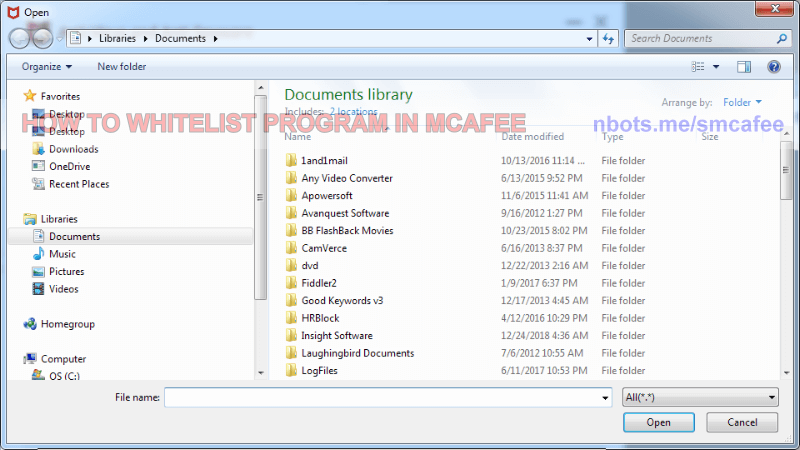Image resolution: width=800 pixels, height=450 pixels.
Task: Click the file list scroll up arrow
Action: pyautogui.click(x=786, y=134)
